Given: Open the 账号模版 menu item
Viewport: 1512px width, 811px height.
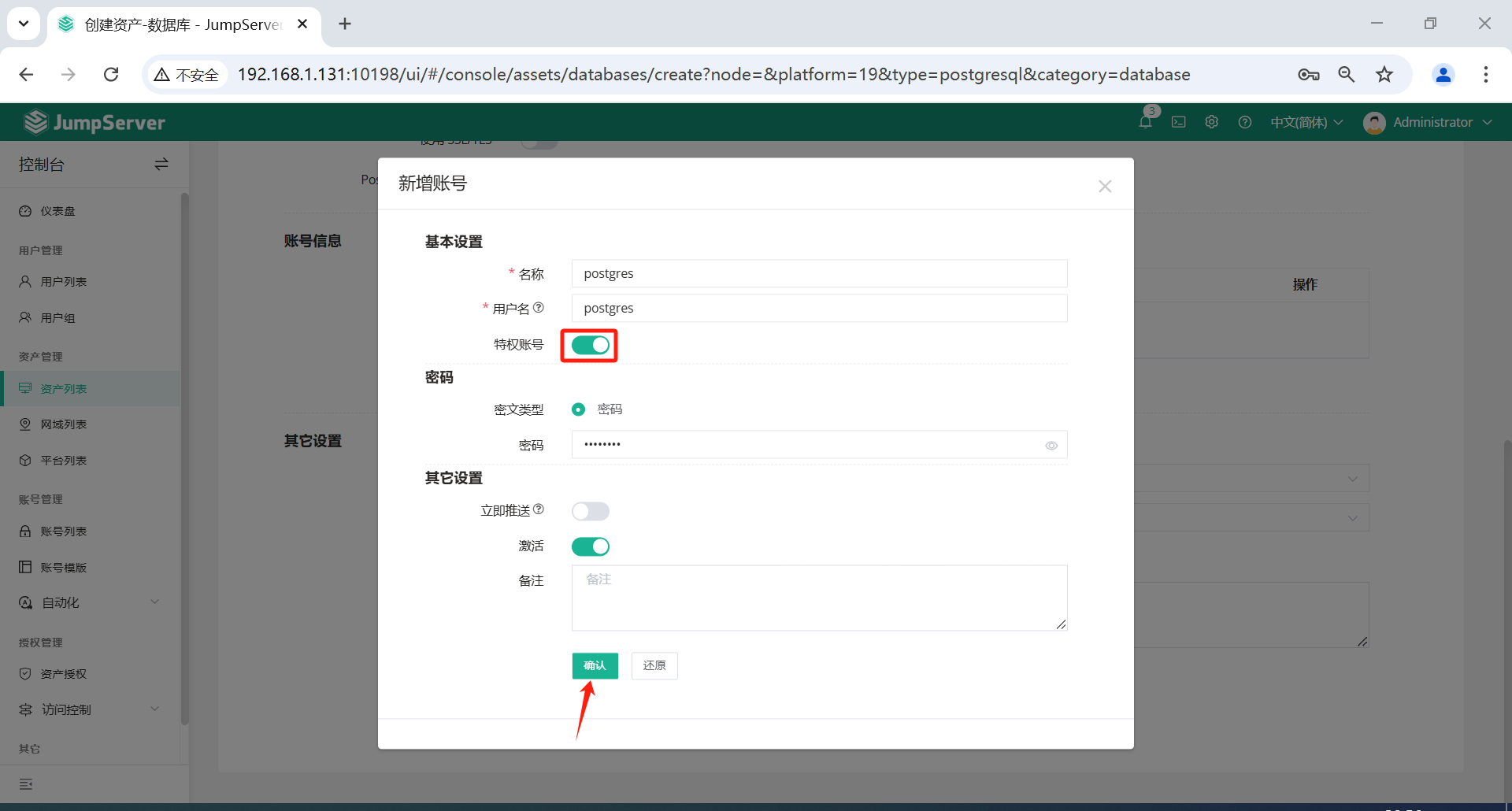Looking at the screenshot, I should click(x=91, y=568).
